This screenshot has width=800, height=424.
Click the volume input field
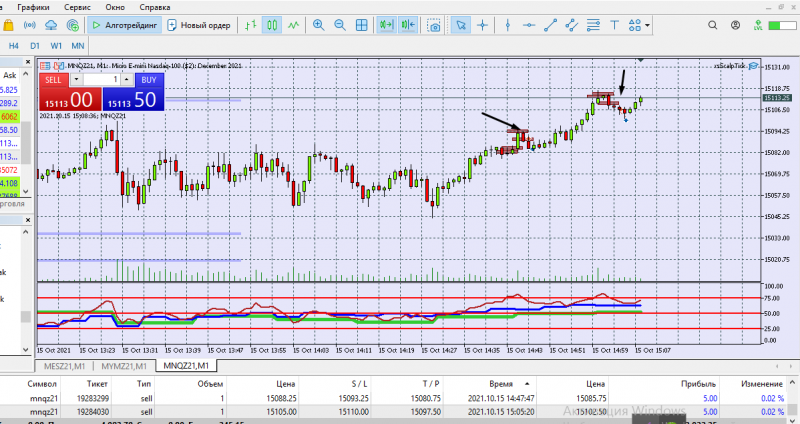[x=102, y=78]
